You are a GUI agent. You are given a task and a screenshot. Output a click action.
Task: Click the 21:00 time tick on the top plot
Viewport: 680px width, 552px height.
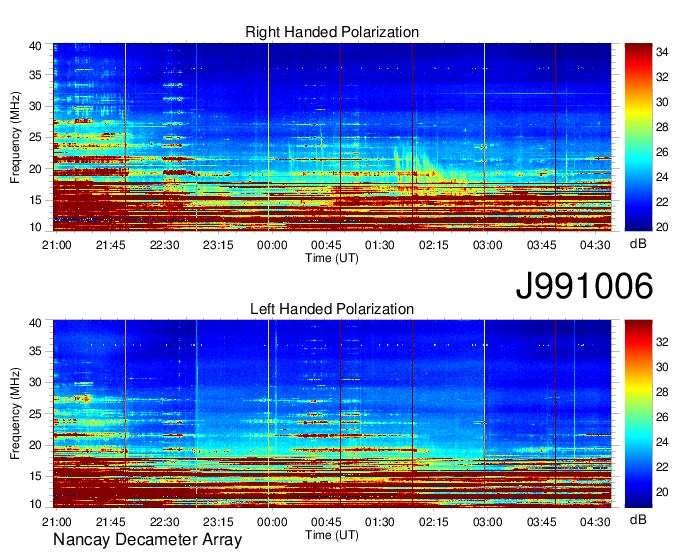[56, 245]
